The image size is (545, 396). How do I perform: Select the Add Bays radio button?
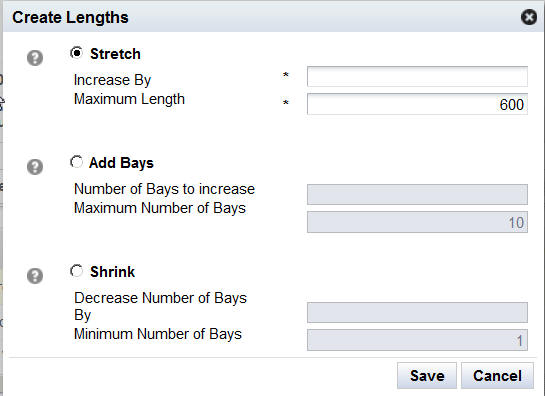[x=76, y=162]
